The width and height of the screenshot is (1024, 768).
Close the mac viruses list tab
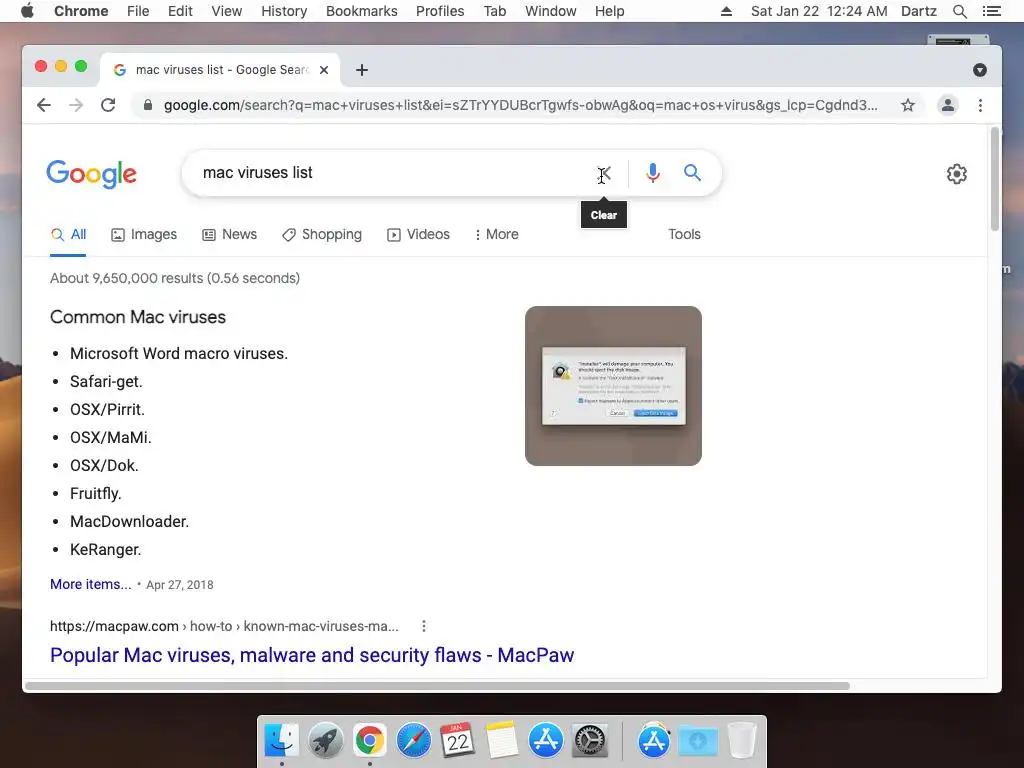(x=324, y=70)
